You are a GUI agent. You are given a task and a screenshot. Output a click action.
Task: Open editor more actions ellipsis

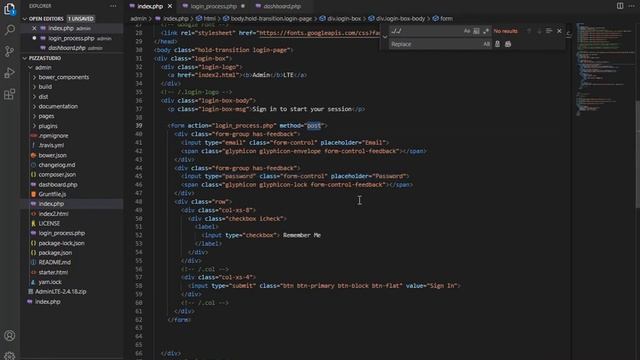[632, 6]
